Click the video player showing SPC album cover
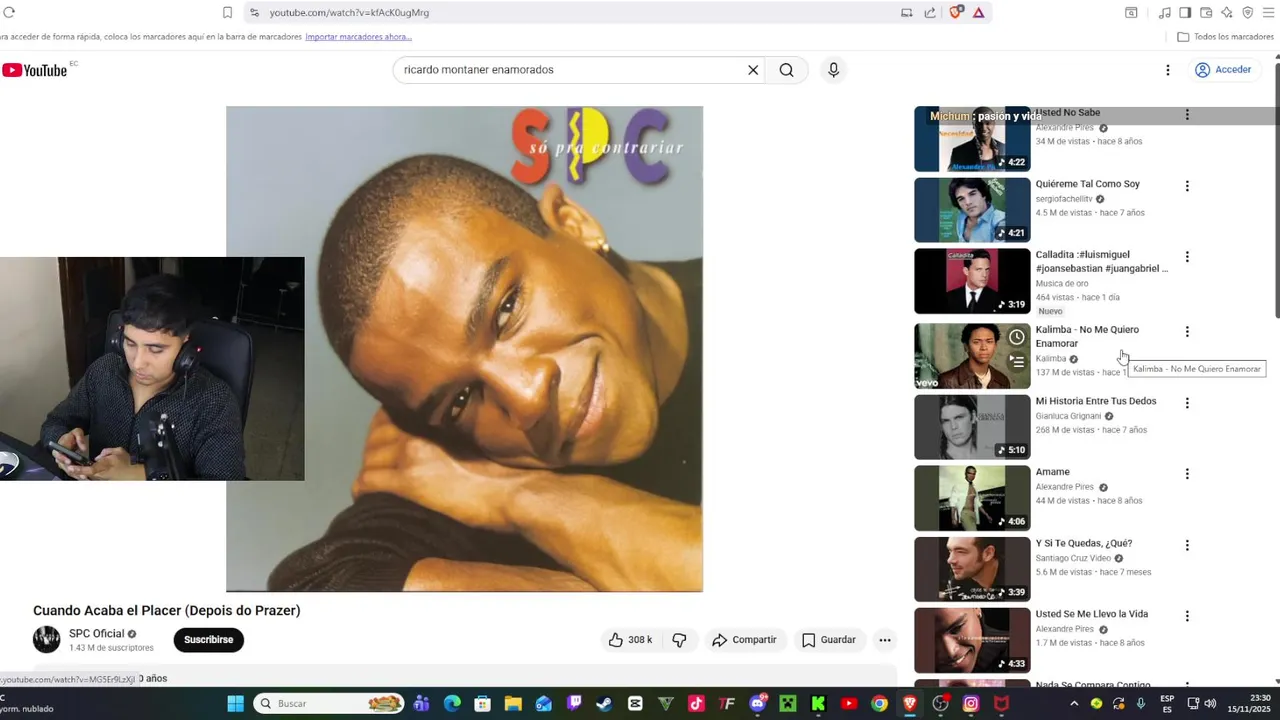 [464, 349]
